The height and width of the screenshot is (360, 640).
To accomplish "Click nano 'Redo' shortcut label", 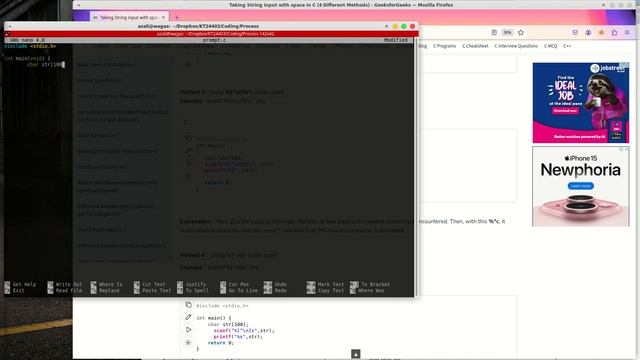I will pos(280,291).
